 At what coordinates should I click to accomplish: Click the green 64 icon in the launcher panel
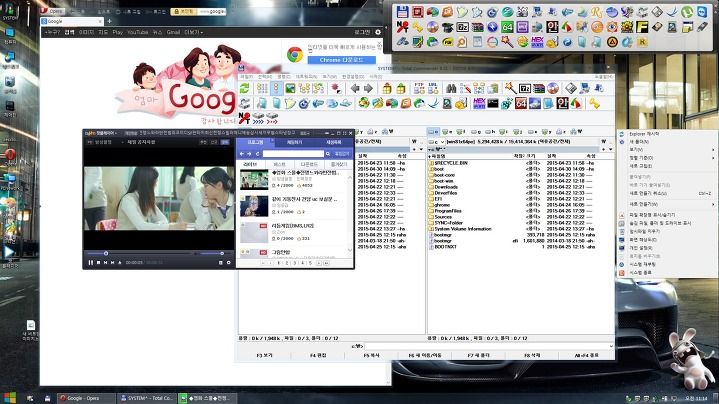coord(507,27)
